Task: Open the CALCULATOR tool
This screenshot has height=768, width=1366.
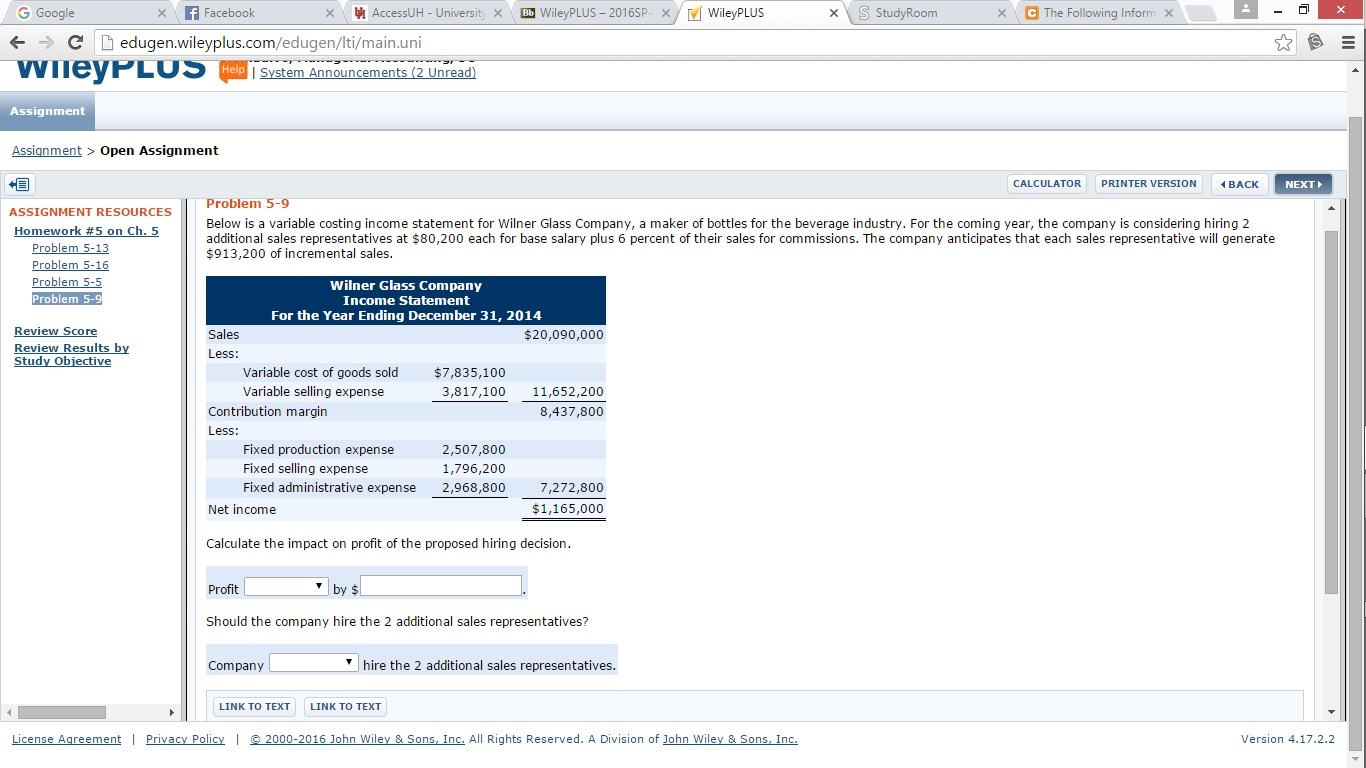Action: 1046,183
